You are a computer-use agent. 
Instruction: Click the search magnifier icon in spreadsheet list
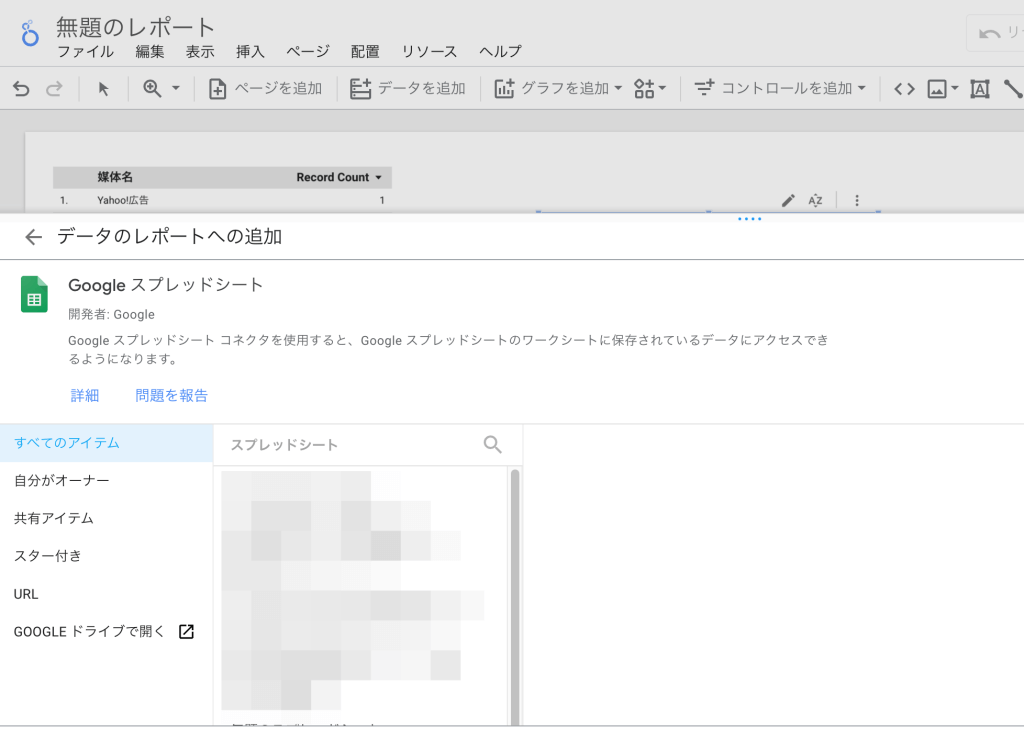pos(492,445)
